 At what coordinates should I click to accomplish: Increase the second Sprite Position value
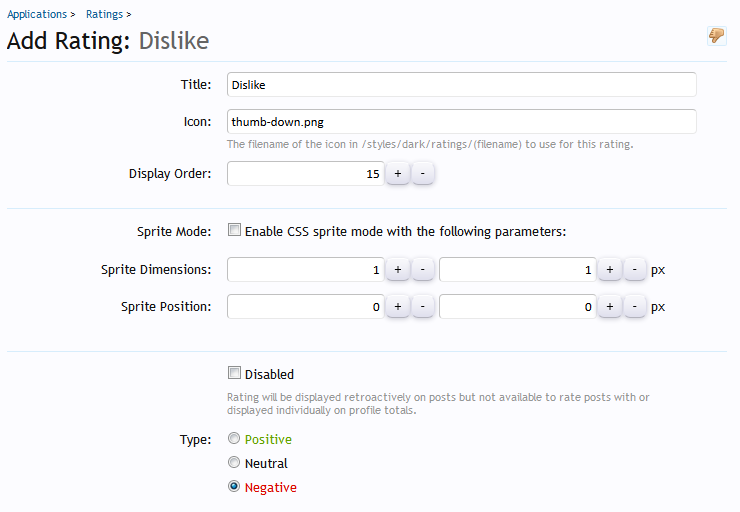(609, 307)
